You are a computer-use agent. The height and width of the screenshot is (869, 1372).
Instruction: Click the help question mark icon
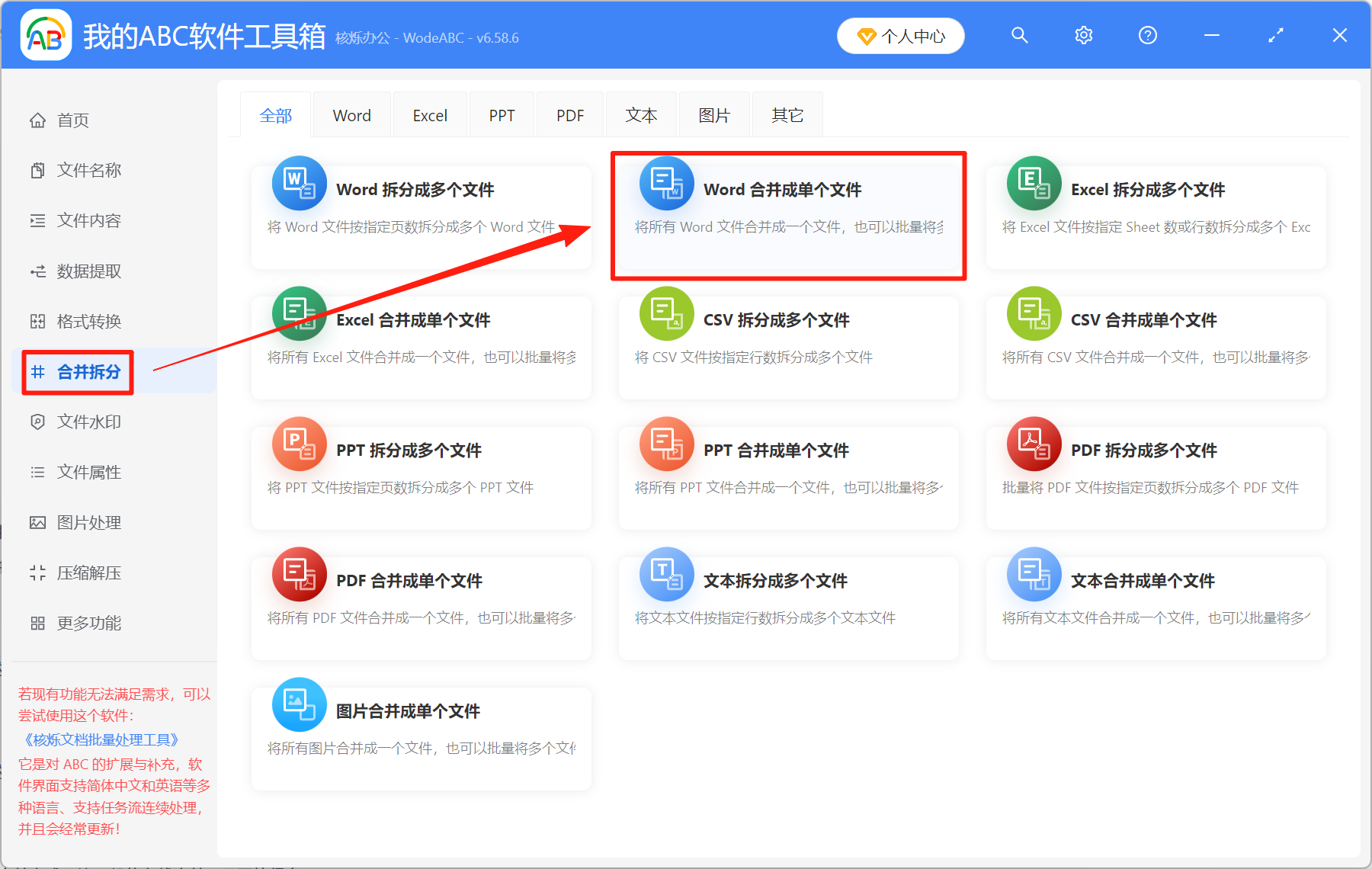(1147, 35)
